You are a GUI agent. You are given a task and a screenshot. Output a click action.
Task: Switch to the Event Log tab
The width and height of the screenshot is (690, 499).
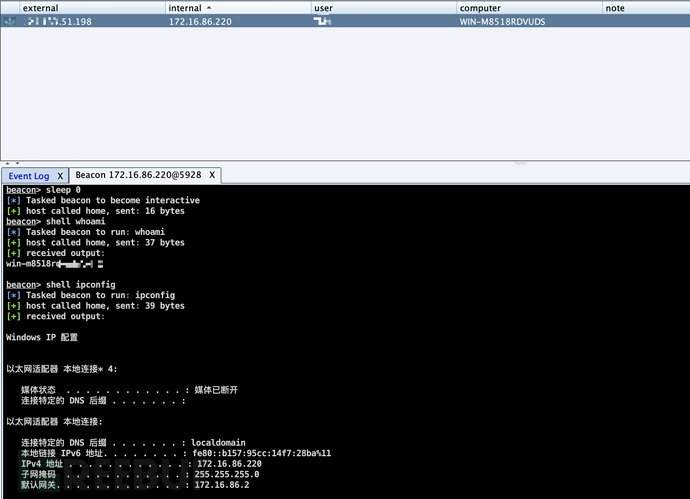click(x=29, y=176)
